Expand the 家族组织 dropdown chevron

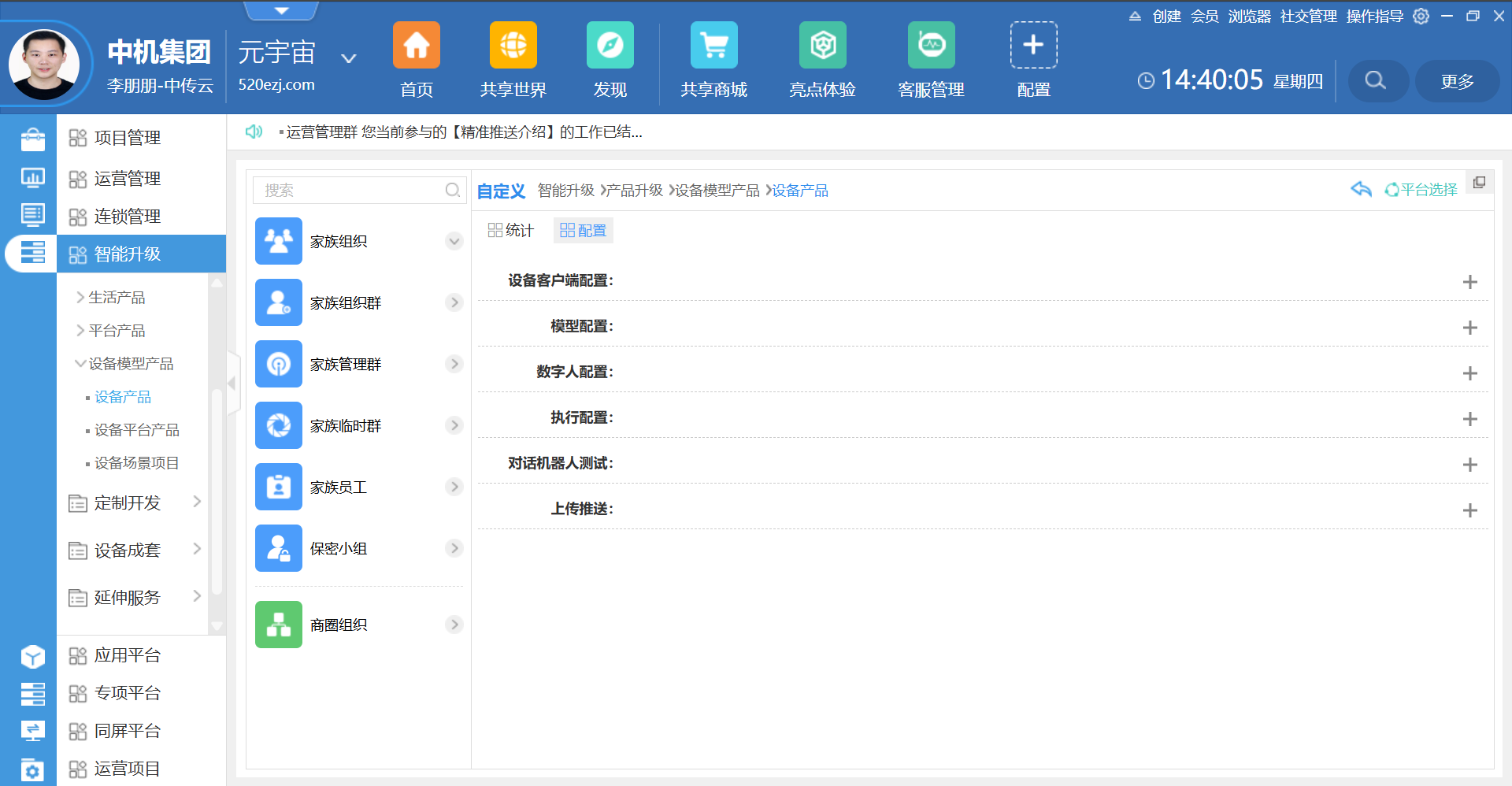pyautogui.click(x=454, y=241)
